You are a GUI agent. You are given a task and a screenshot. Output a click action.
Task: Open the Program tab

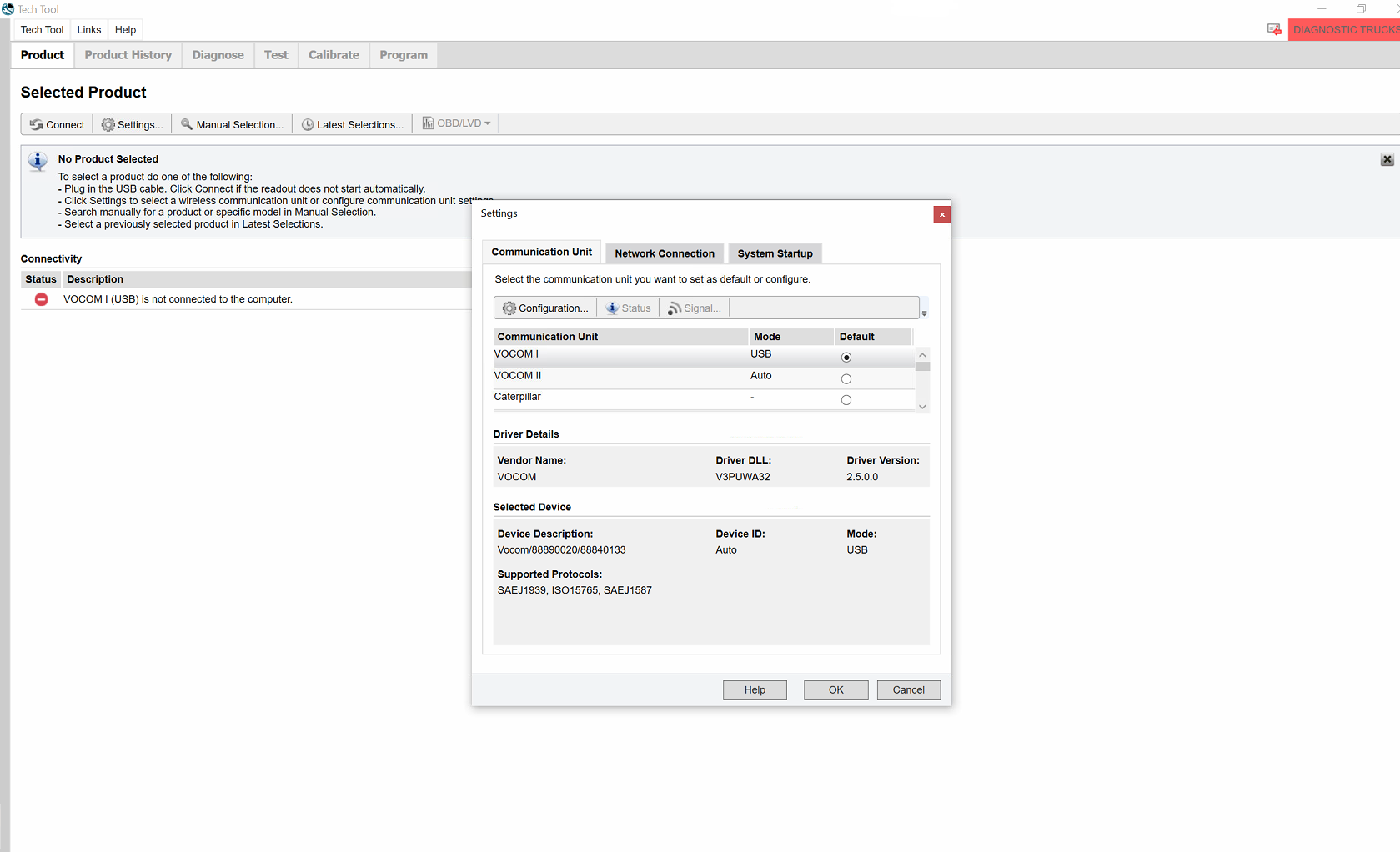pos(403,54)
